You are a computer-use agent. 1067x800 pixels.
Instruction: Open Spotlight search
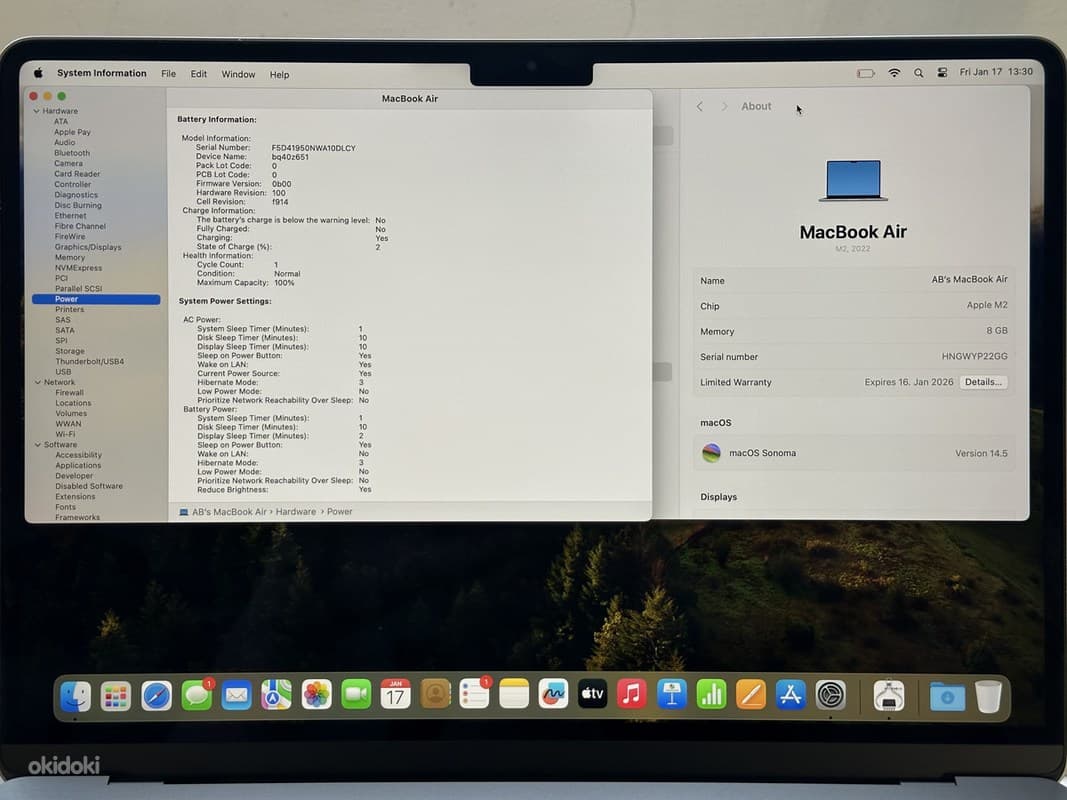point(919,73)
